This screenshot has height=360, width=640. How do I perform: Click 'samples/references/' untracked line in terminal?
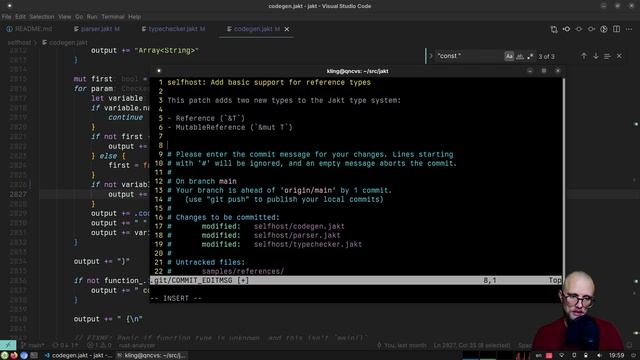(243, 271)
